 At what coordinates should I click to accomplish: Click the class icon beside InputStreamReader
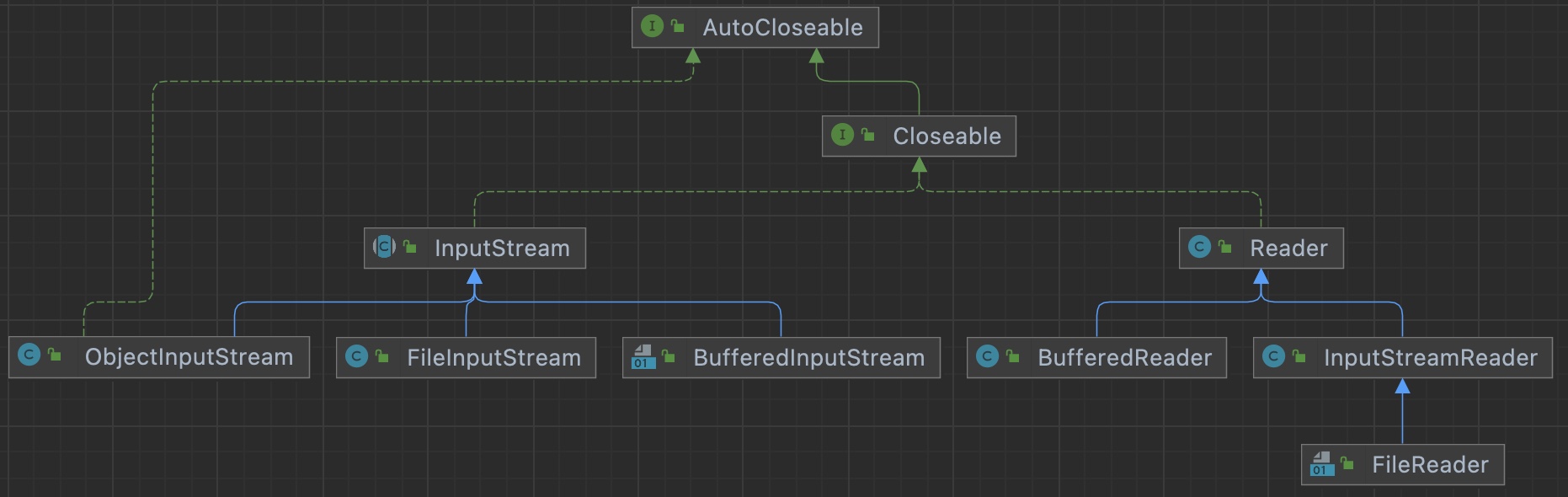(x=1273, y=356)
